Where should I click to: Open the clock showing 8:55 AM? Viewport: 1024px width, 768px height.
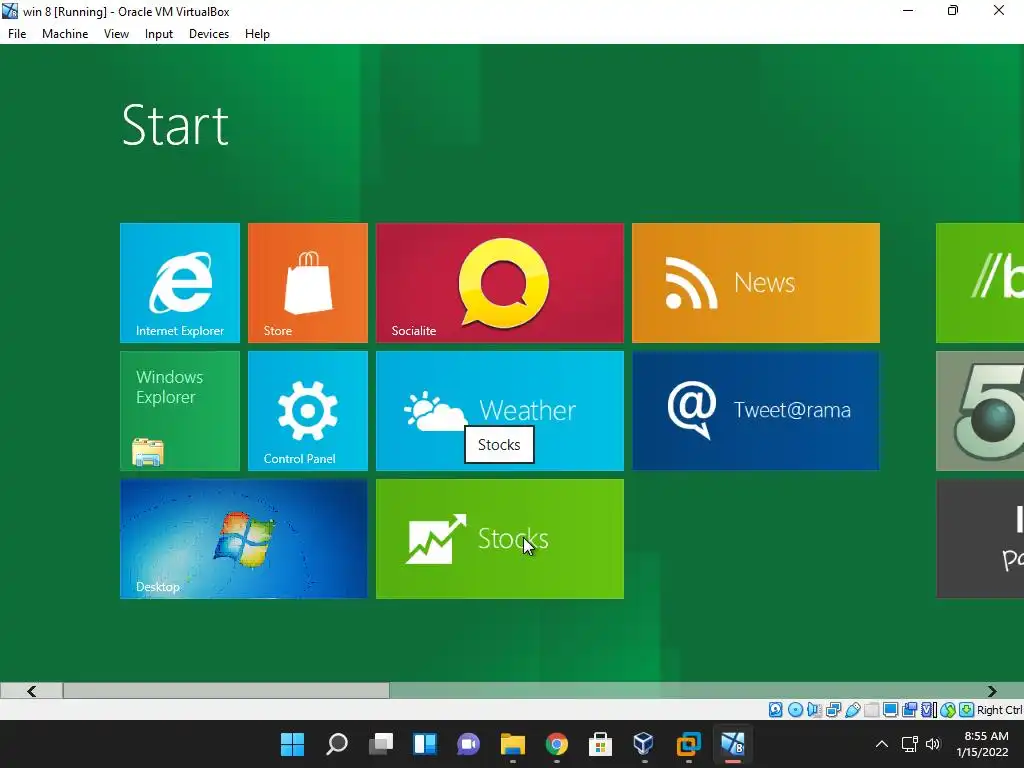click(x=982, y=744)
